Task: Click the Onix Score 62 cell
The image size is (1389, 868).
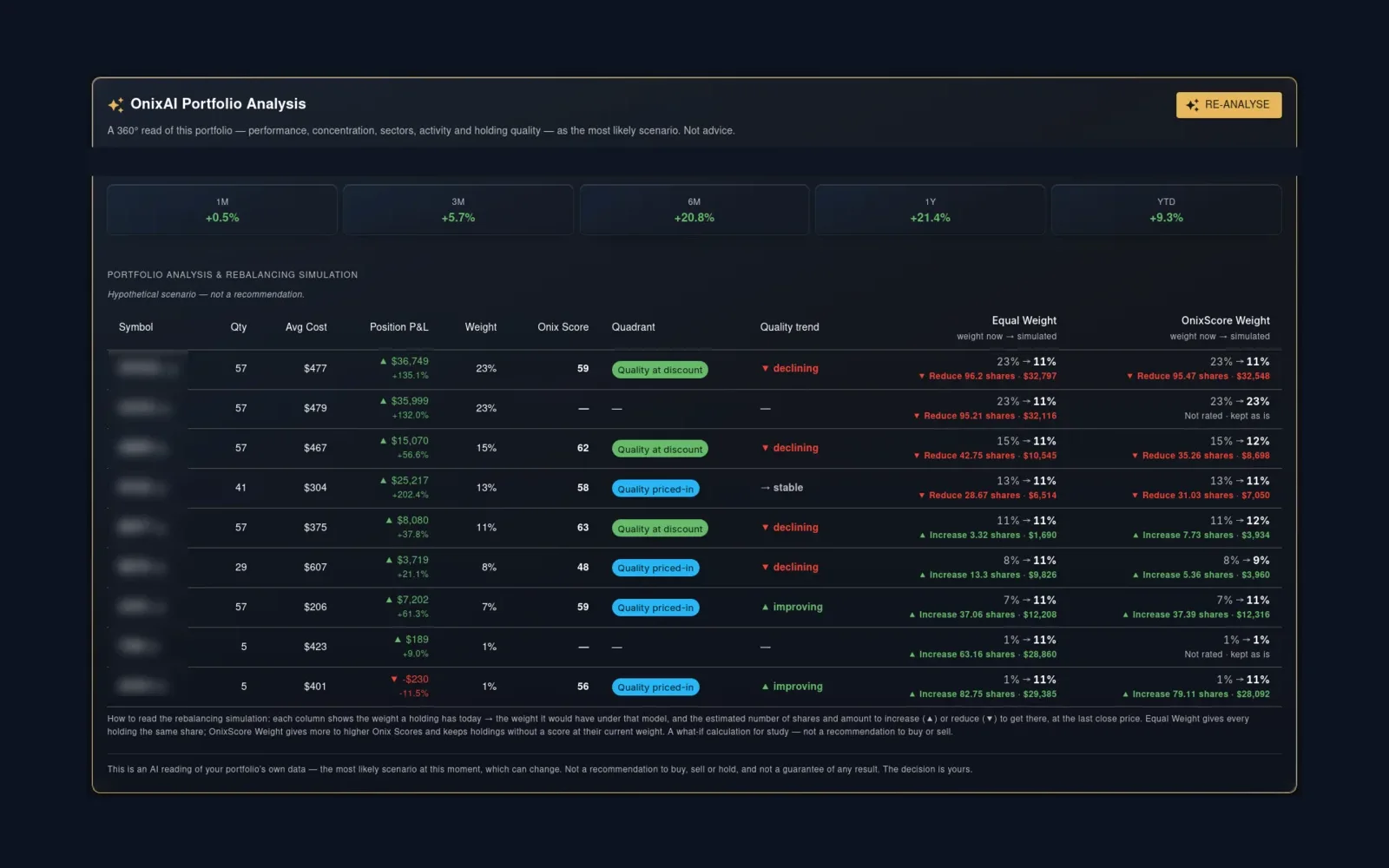Action: pos(583,449)
